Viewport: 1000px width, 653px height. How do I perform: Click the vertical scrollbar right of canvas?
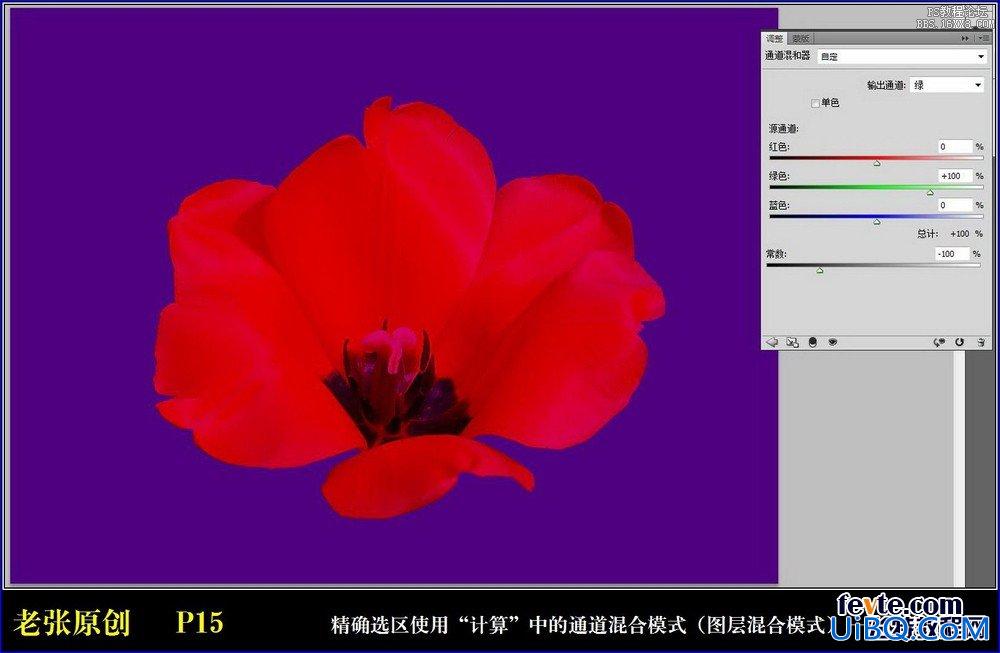click(x=959, y=469)
